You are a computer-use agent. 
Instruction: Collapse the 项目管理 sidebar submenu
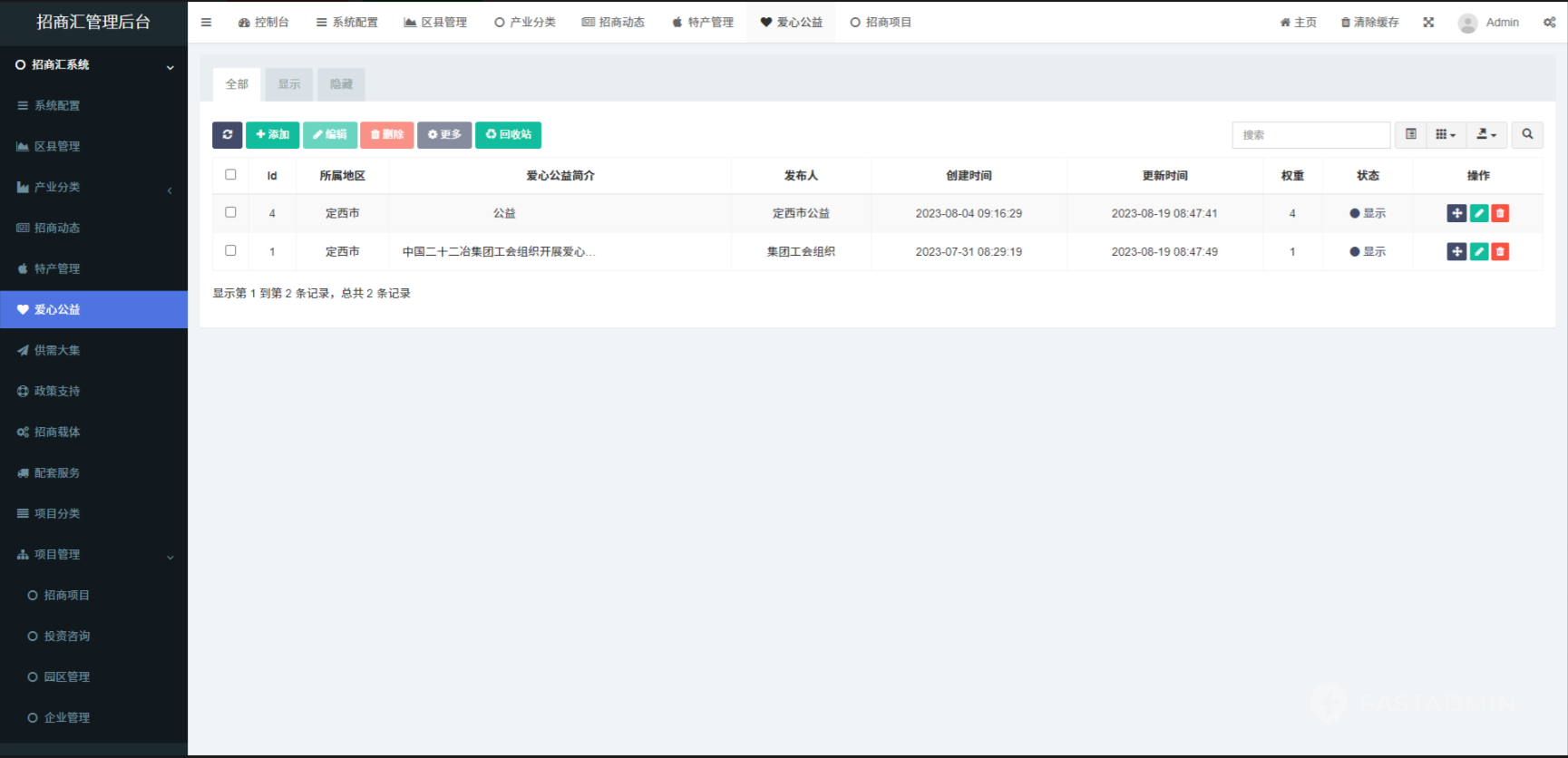click(x=93, y=554)
